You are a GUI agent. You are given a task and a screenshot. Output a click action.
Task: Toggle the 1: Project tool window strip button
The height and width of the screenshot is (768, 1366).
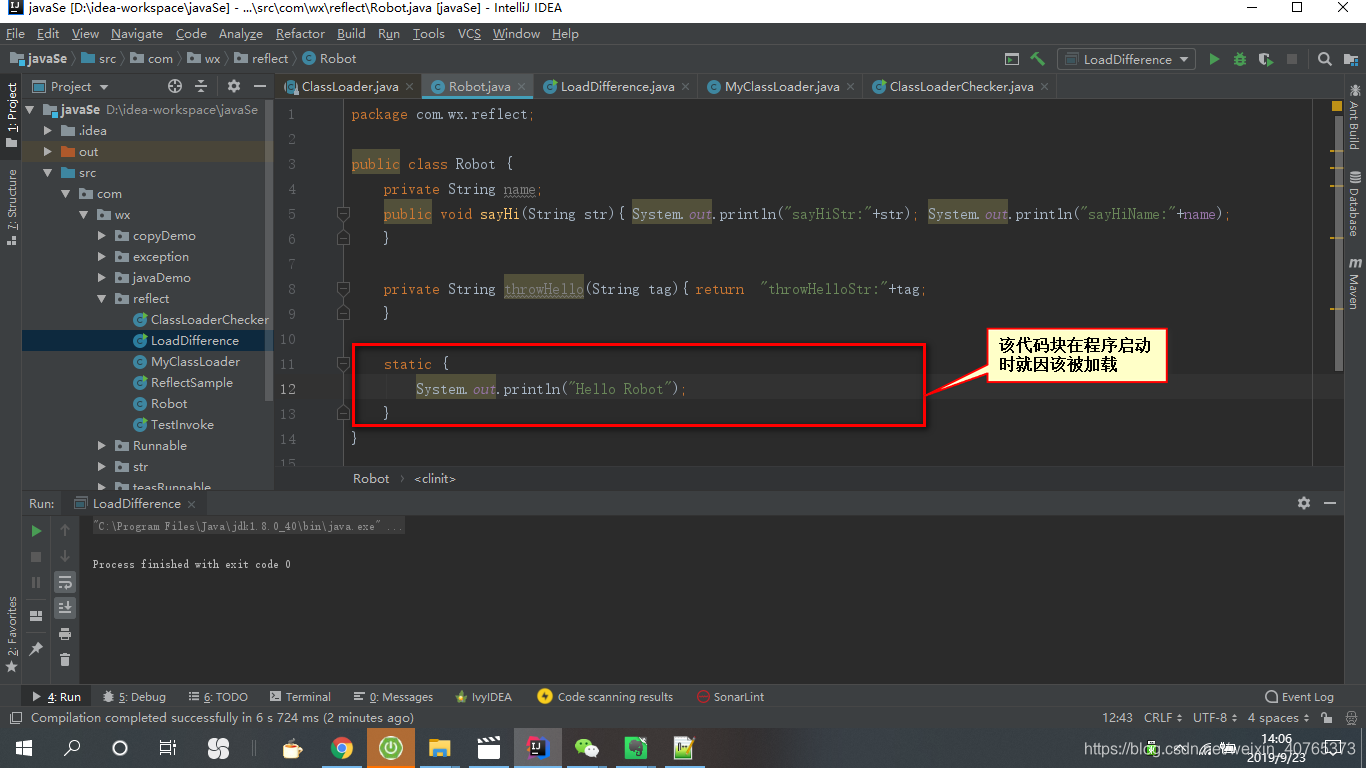tap(11, 115)
